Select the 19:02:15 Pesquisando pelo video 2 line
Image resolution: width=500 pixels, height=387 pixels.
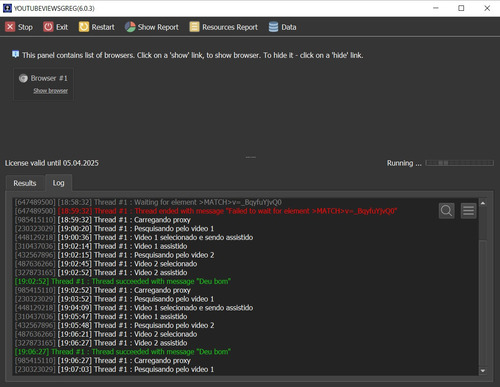coord(114,255)
